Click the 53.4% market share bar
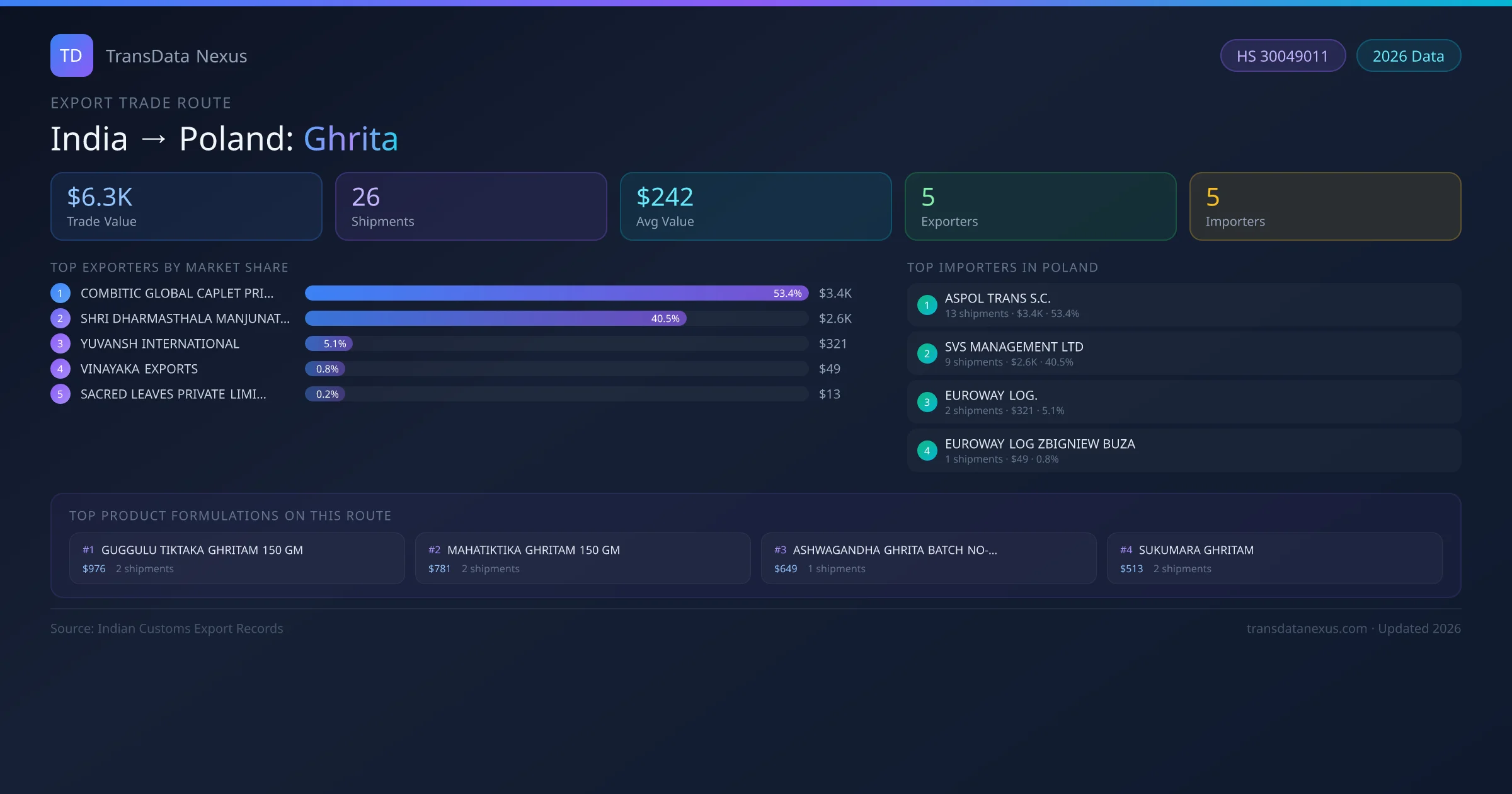1512x794 pixels. tap(556, 293)
